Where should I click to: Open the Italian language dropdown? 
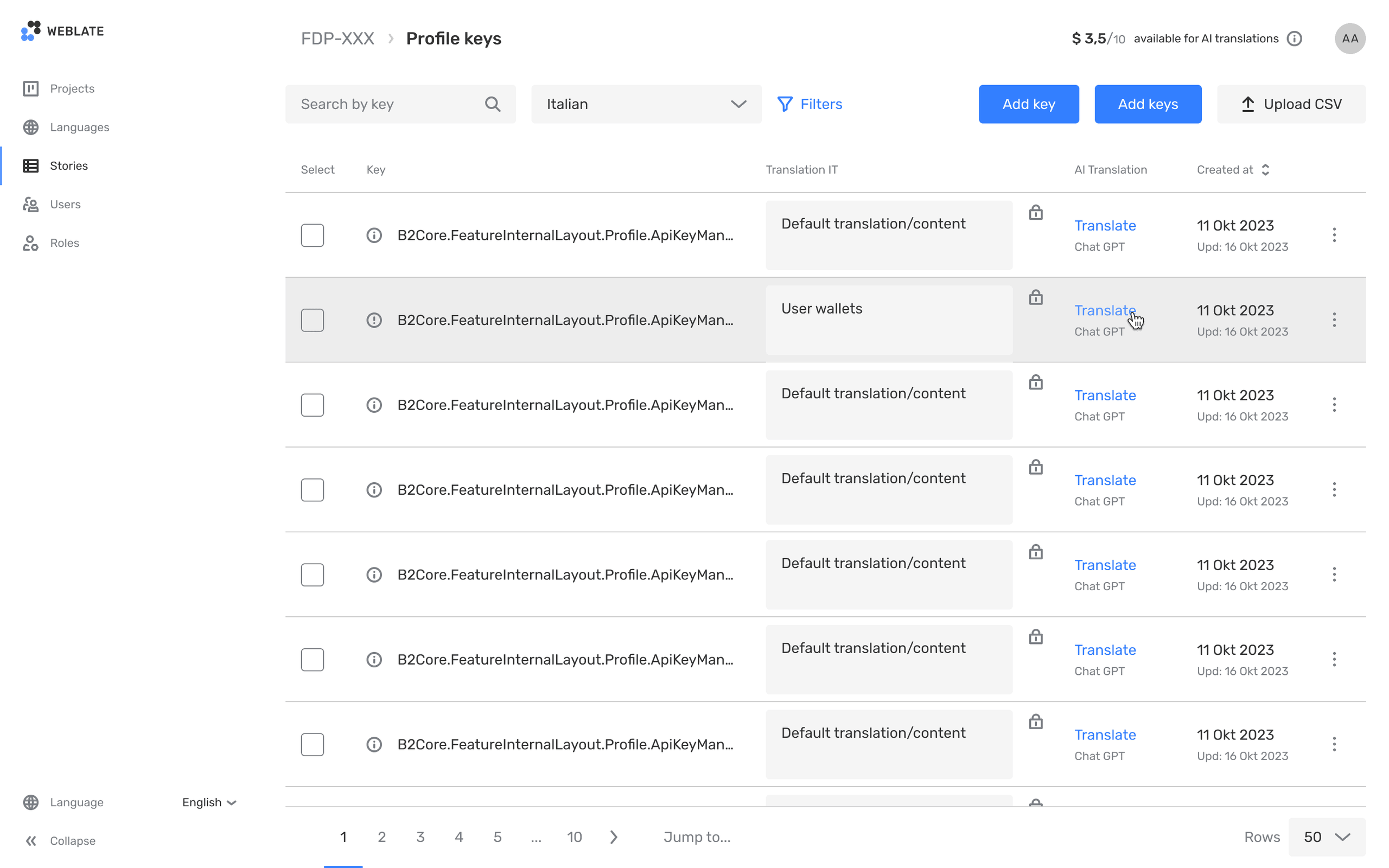pyautogui.click(x=646, y=104)
